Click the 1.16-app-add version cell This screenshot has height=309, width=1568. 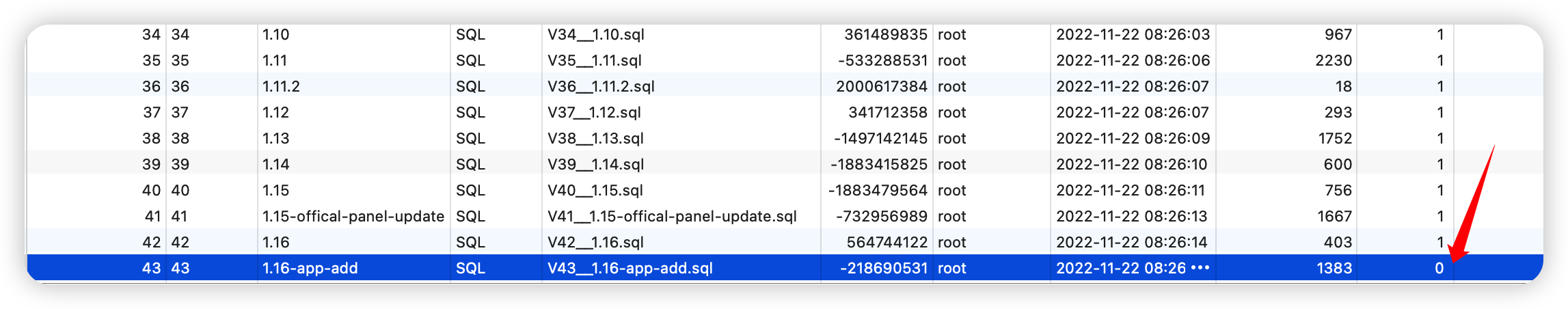click(310, 268)
